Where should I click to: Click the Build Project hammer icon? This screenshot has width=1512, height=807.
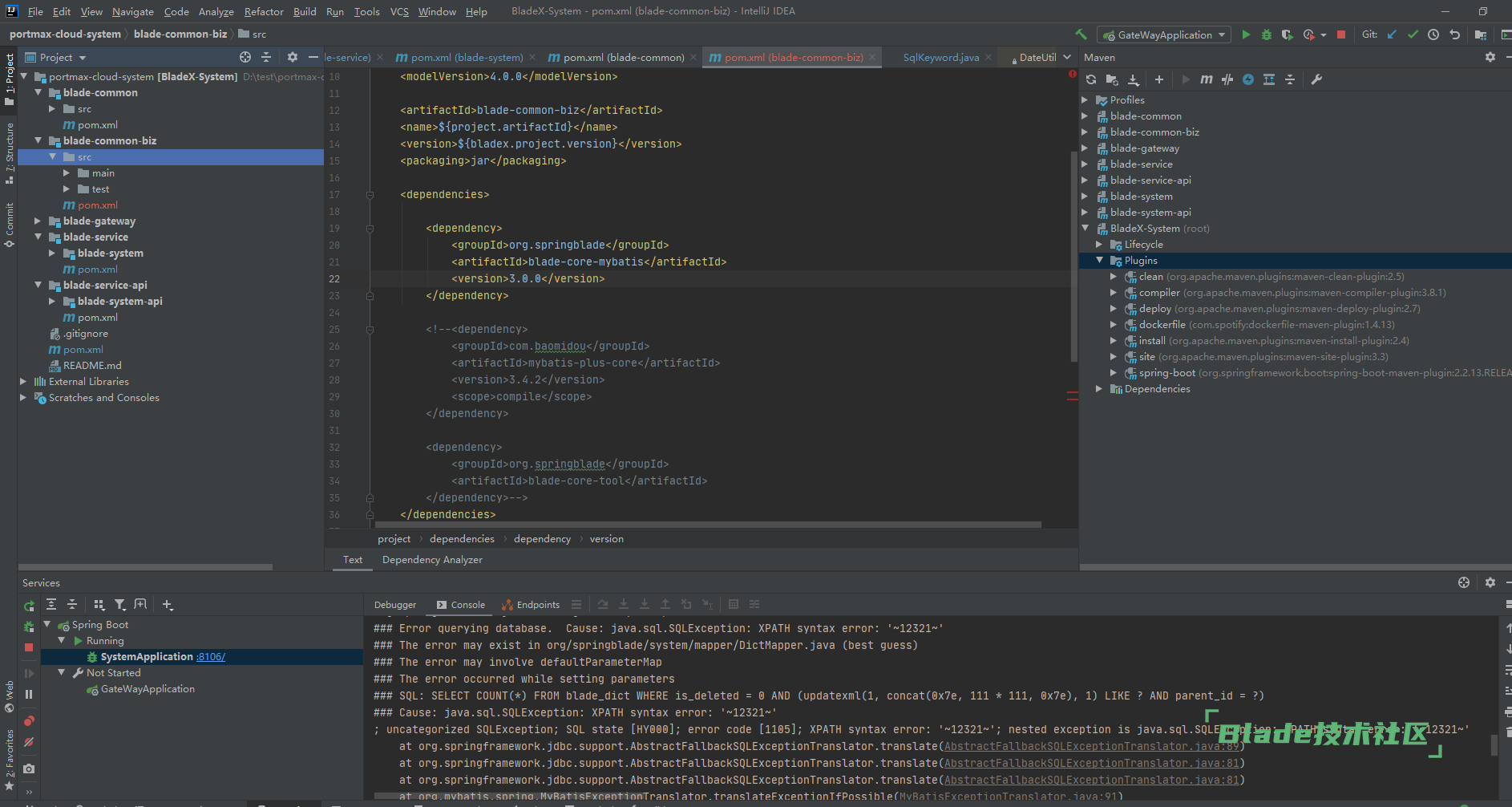(1081, 34)
